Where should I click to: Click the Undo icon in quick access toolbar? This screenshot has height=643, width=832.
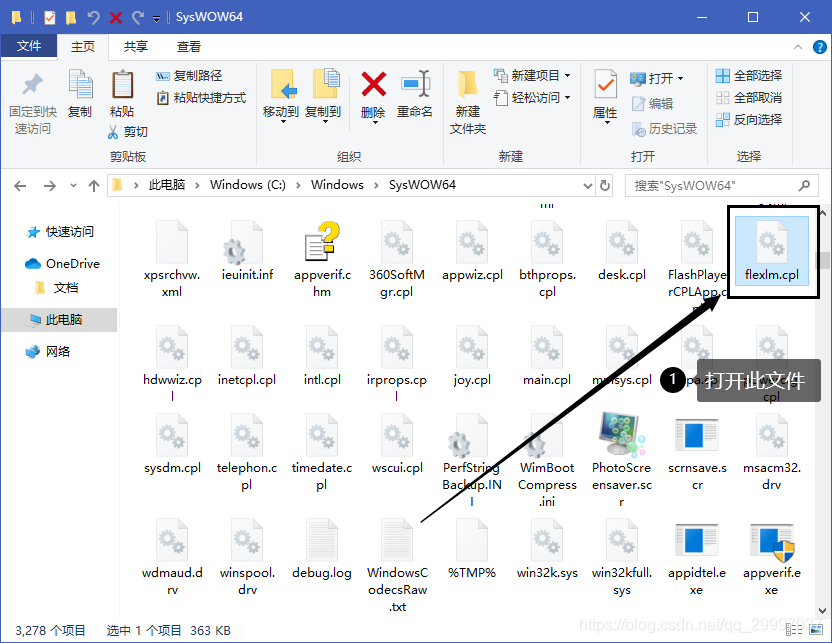tap(95, 16)
